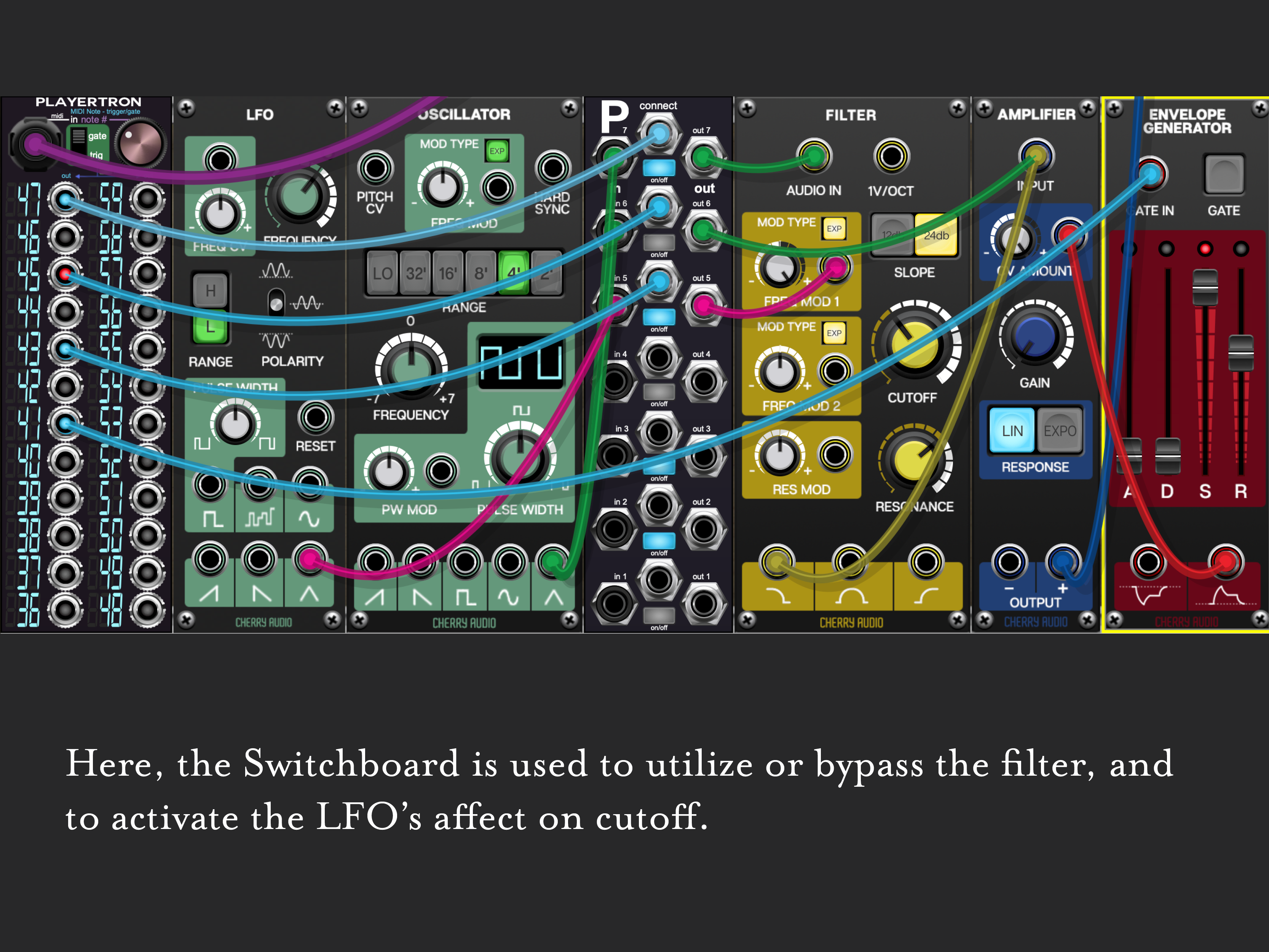
Task: Click the envelope Sustain slider handle
Action: click(x=1205, y=287)
